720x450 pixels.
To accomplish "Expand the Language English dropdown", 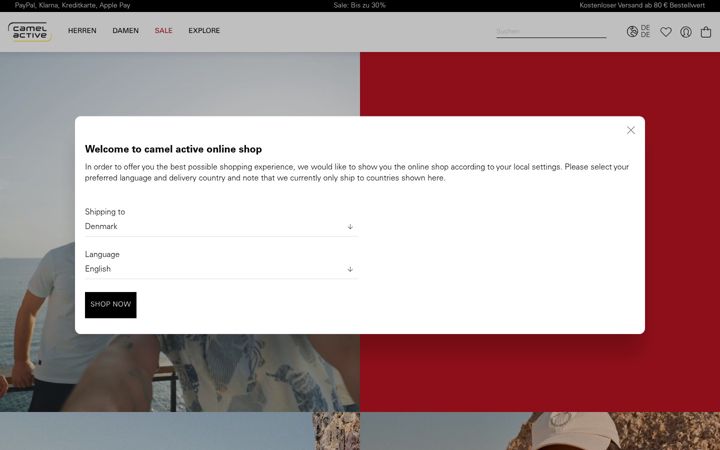I will [x=220, y=269].
